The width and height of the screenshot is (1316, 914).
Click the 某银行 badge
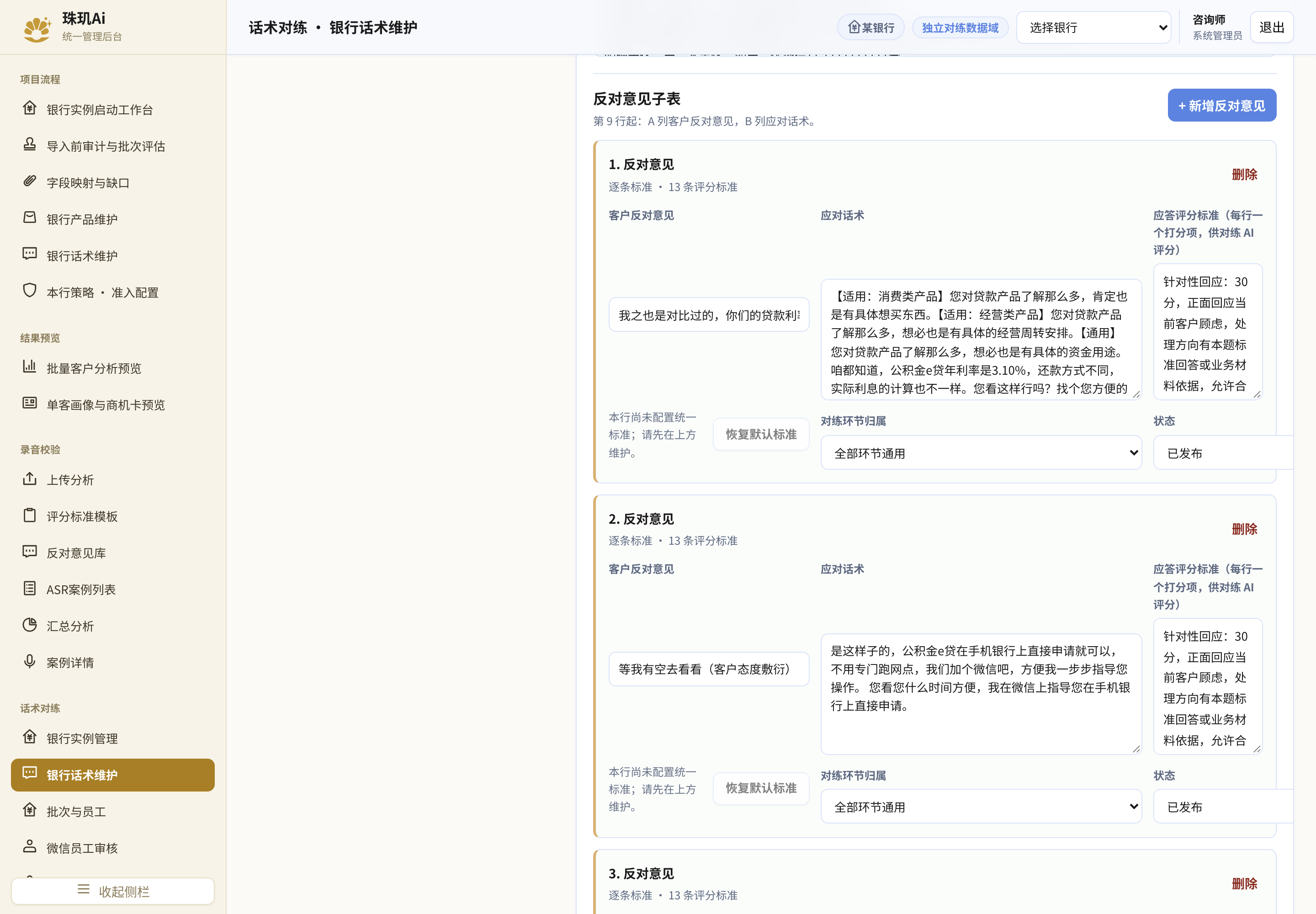tap(870, 27)
